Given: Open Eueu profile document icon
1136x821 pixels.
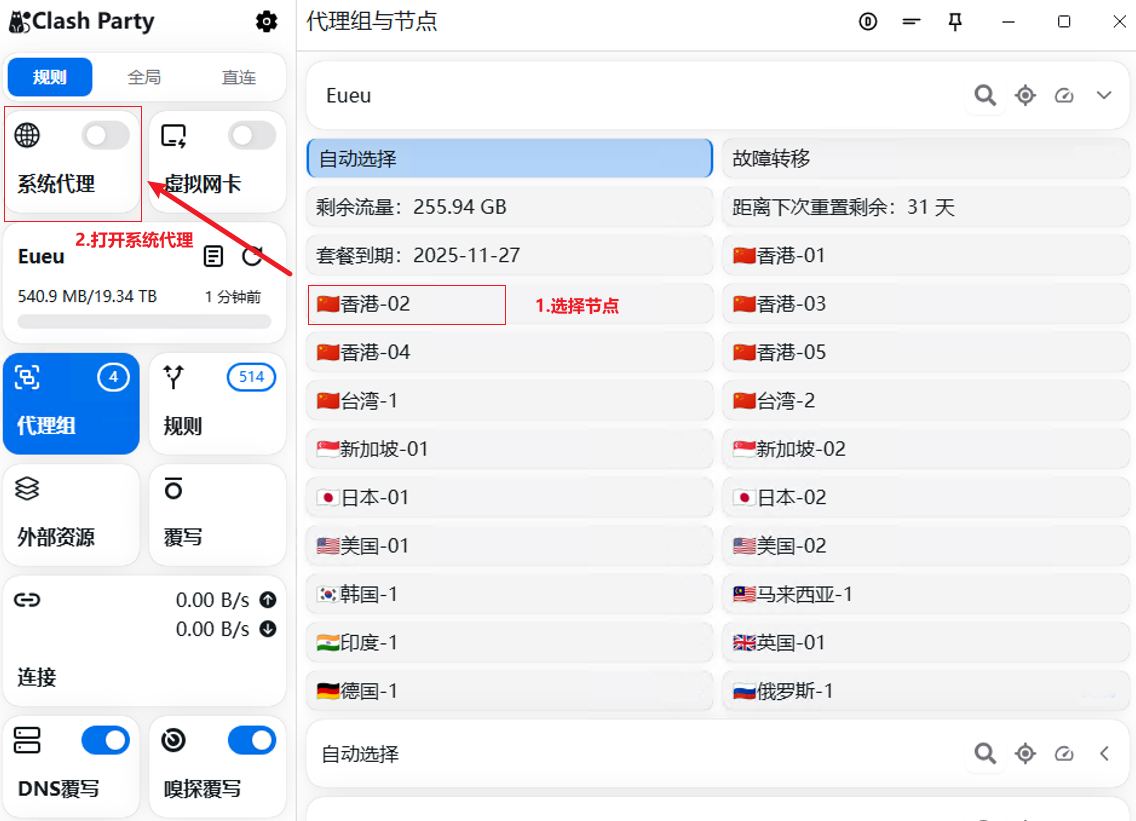Looking at the screenshot, I should [x=213, y=257].
